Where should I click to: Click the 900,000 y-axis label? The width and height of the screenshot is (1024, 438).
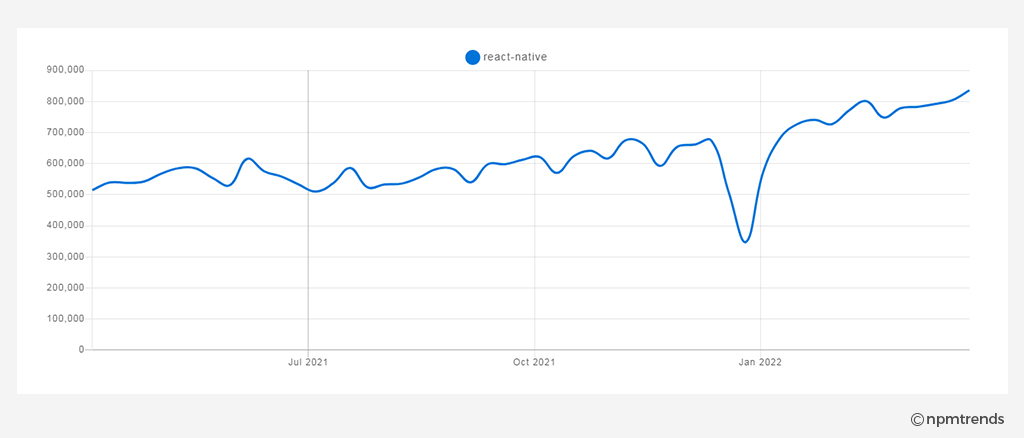[65, 70]
